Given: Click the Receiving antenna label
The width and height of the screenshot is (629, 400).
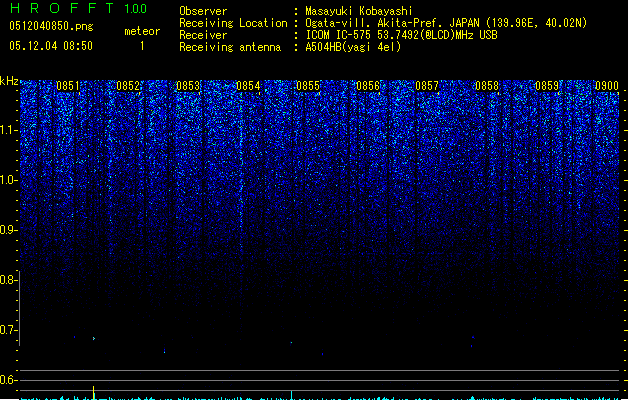Looking at the screenshot, I should point(230,47).
